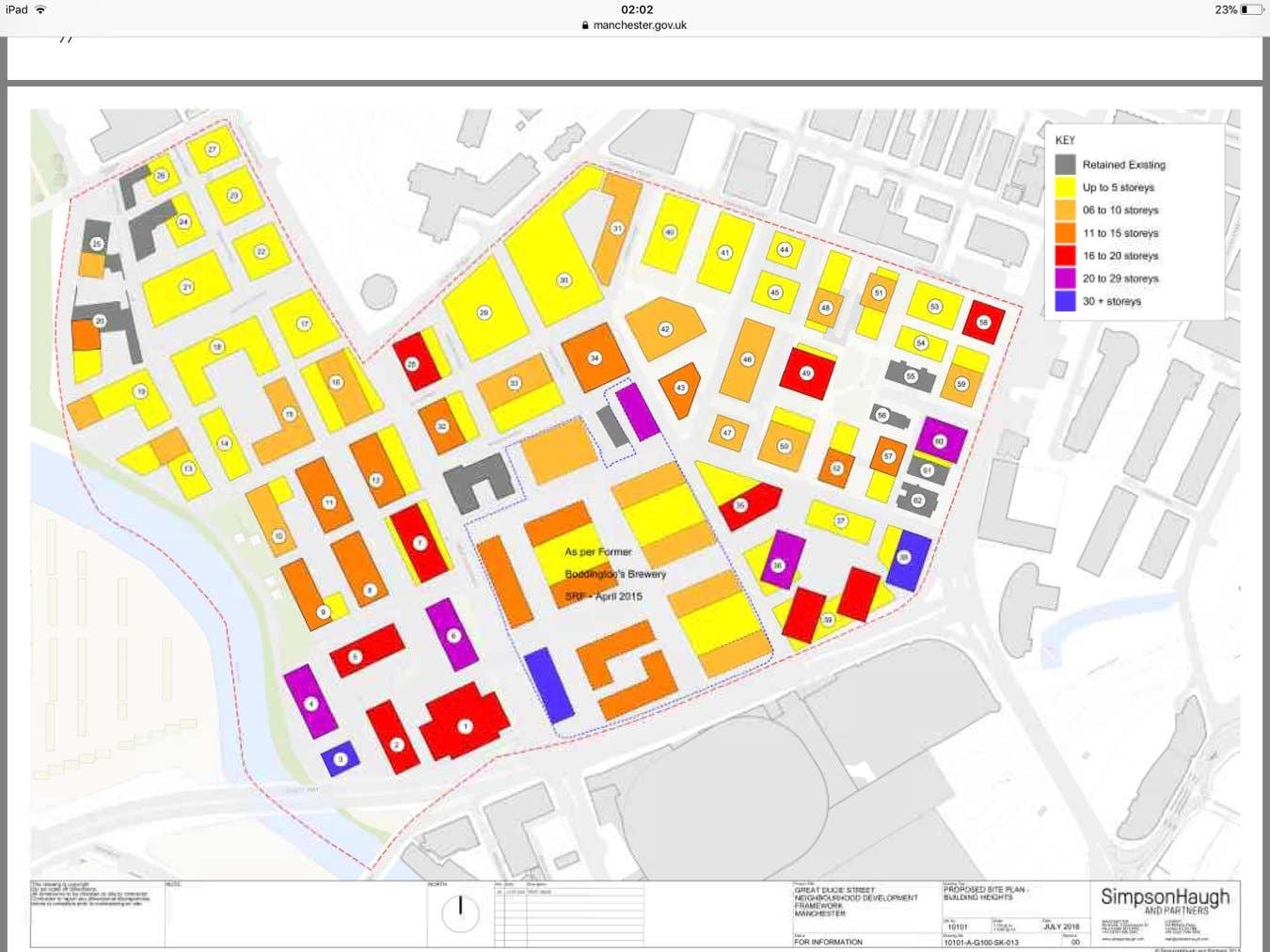
Task: Open the manchester.gov.uk address bar
Action: [x=639, y=25]
